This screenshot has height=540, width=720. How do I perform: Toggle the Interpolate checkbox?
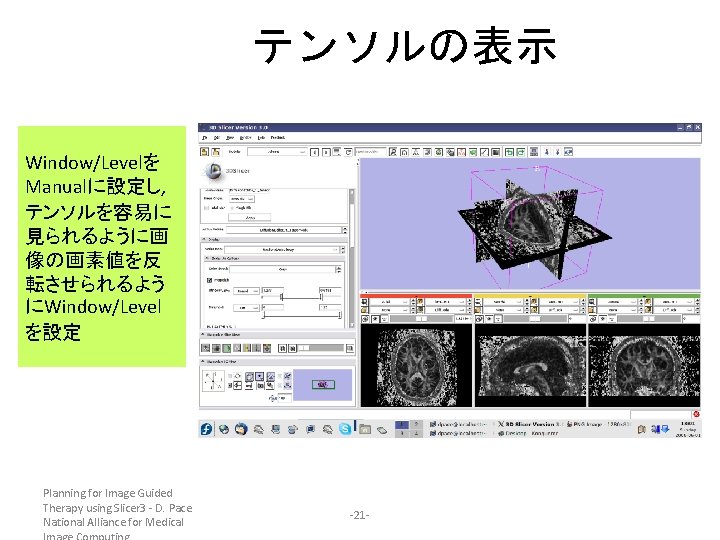(210, 280)
